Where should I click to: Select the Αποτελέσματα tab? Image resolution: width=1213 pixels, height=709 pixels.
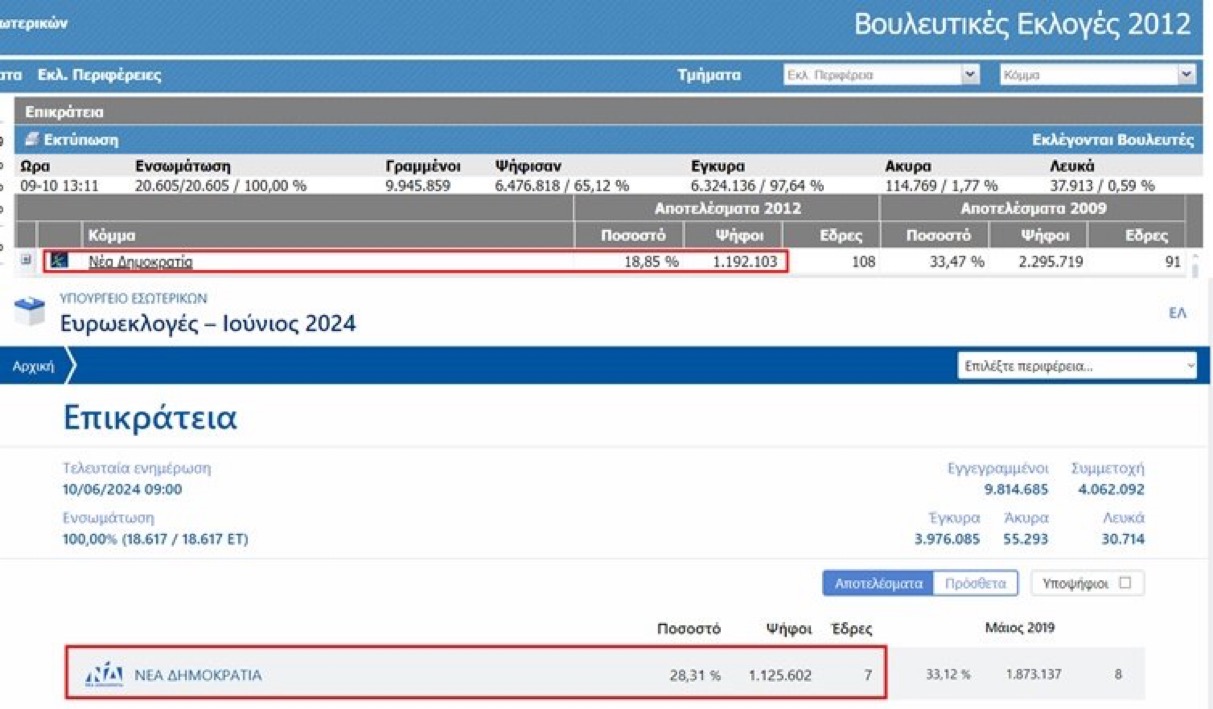tap(878, 583)
